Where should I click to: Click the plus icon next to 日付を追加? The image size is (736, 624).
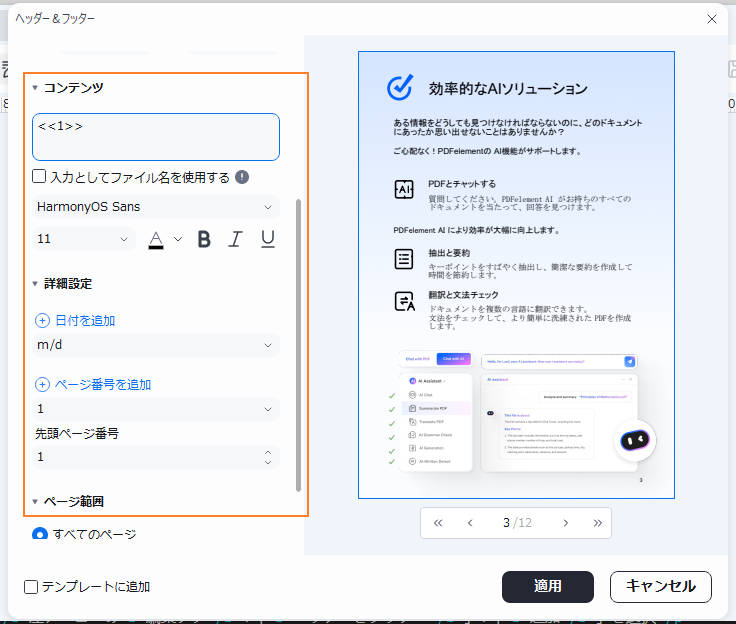[42, 321]
